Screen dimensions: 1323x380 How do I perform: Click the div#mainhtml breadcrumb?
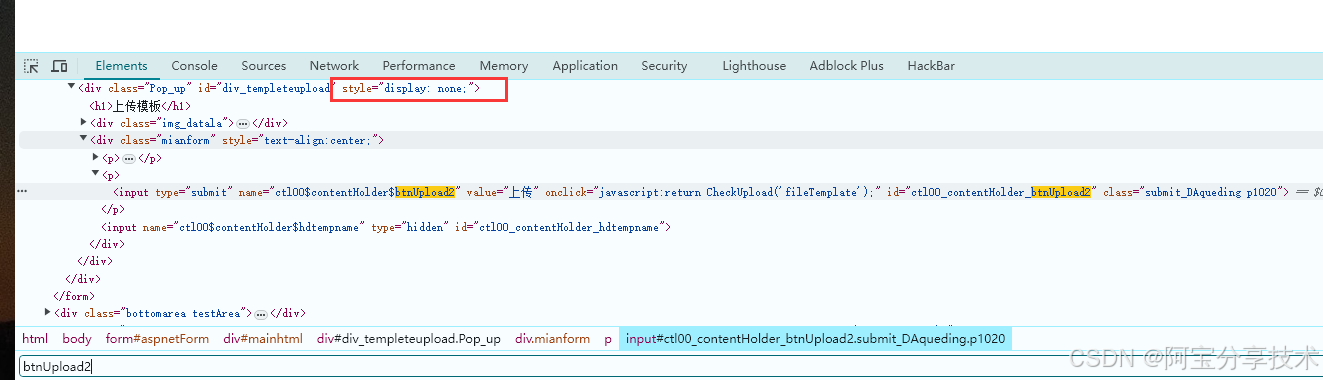coord(263,339)
